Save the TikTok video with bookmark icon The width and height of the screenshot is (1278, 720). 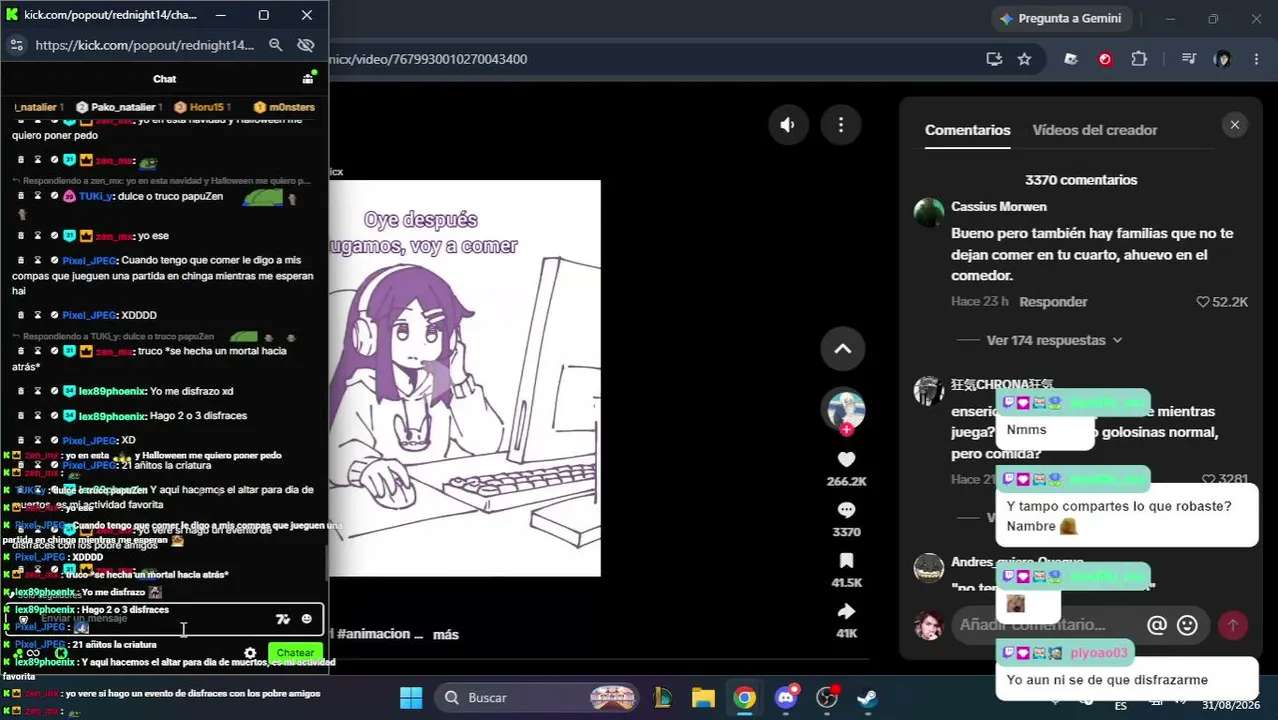[x=846, y=561]
